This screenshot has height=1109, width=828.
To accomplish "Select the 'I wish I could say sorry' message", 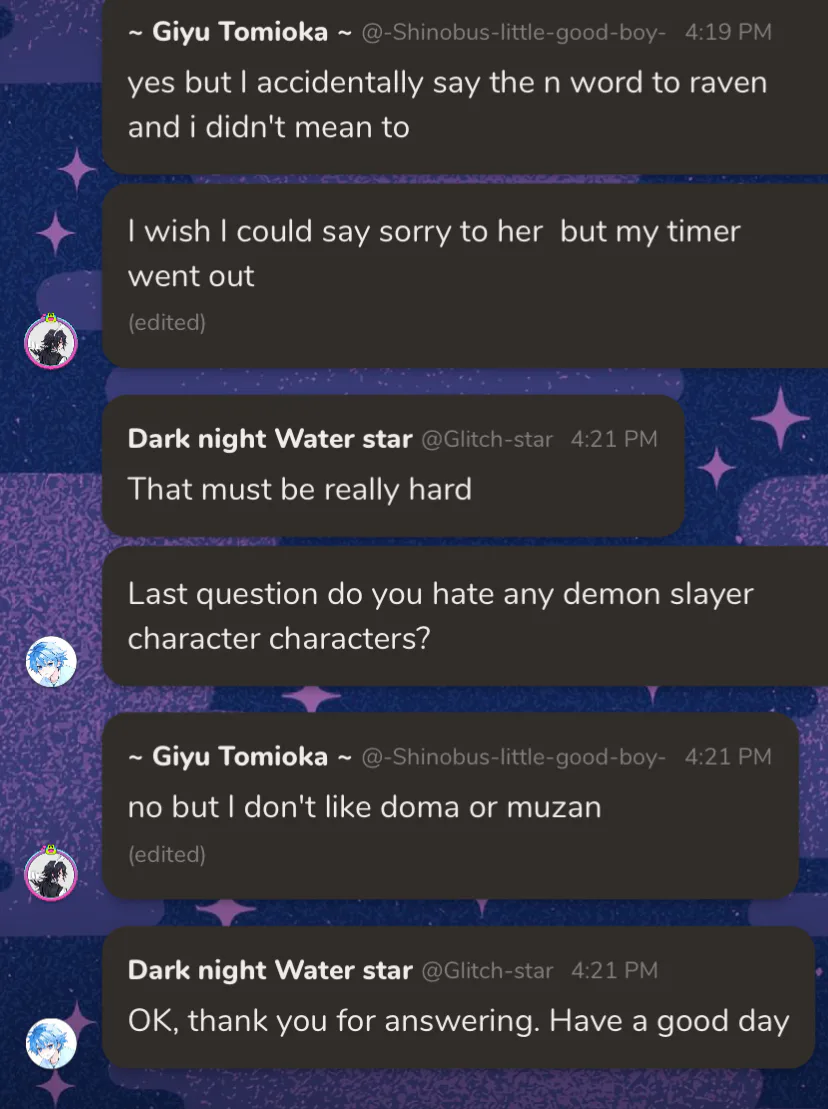I will coord(434,253).
